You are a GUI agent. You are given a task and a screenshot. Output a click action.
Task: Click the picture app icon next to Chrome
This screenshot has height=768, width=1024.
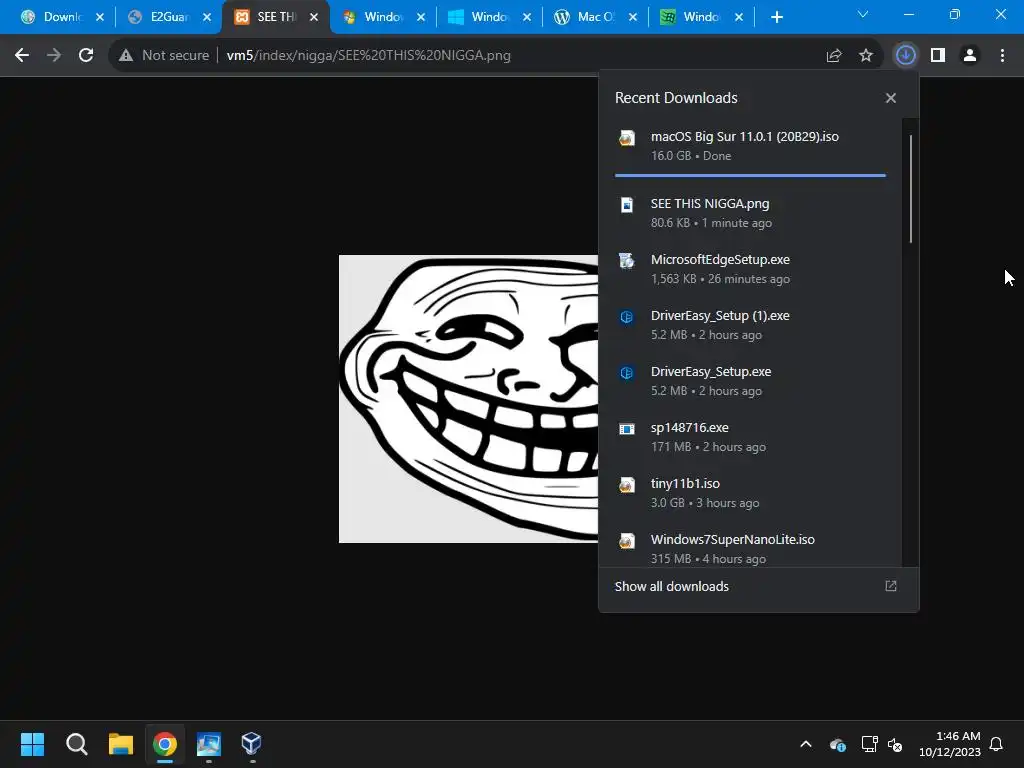209,744
